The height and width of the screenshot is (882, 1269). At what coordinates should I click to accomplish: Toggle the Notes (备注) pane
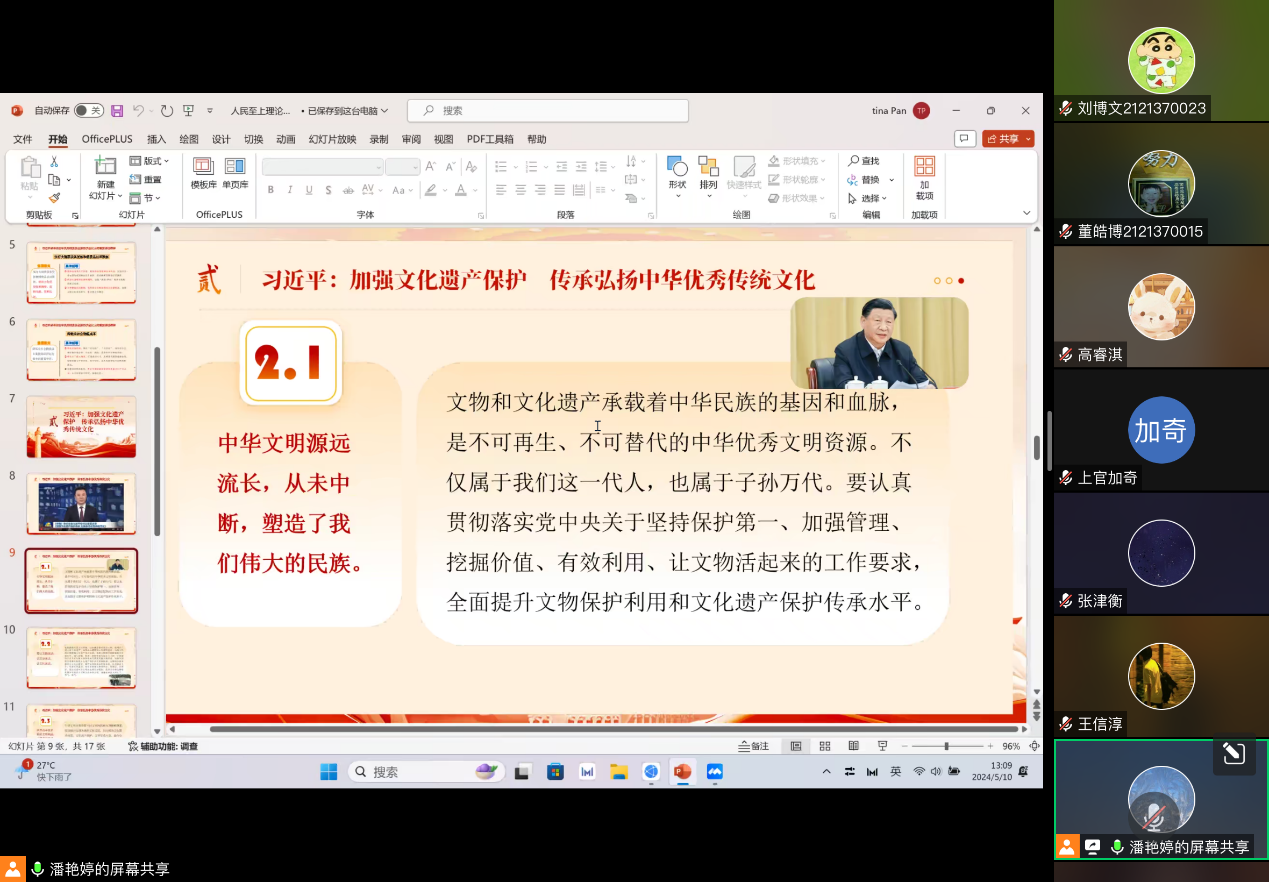click(754, 746)
